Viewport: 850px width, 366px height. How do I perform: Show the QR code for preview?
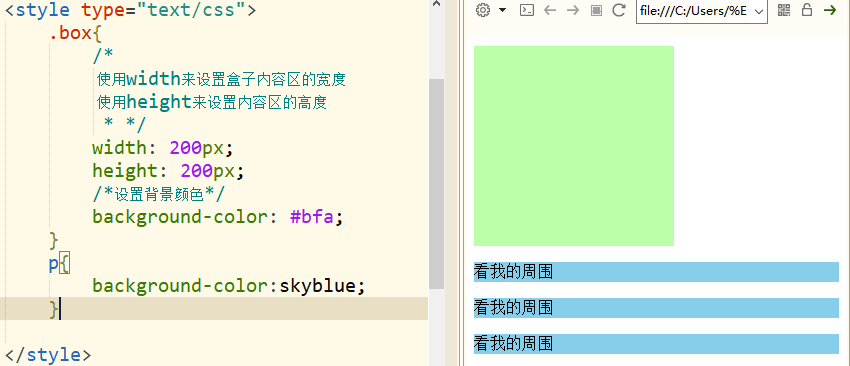click(784, 10)
